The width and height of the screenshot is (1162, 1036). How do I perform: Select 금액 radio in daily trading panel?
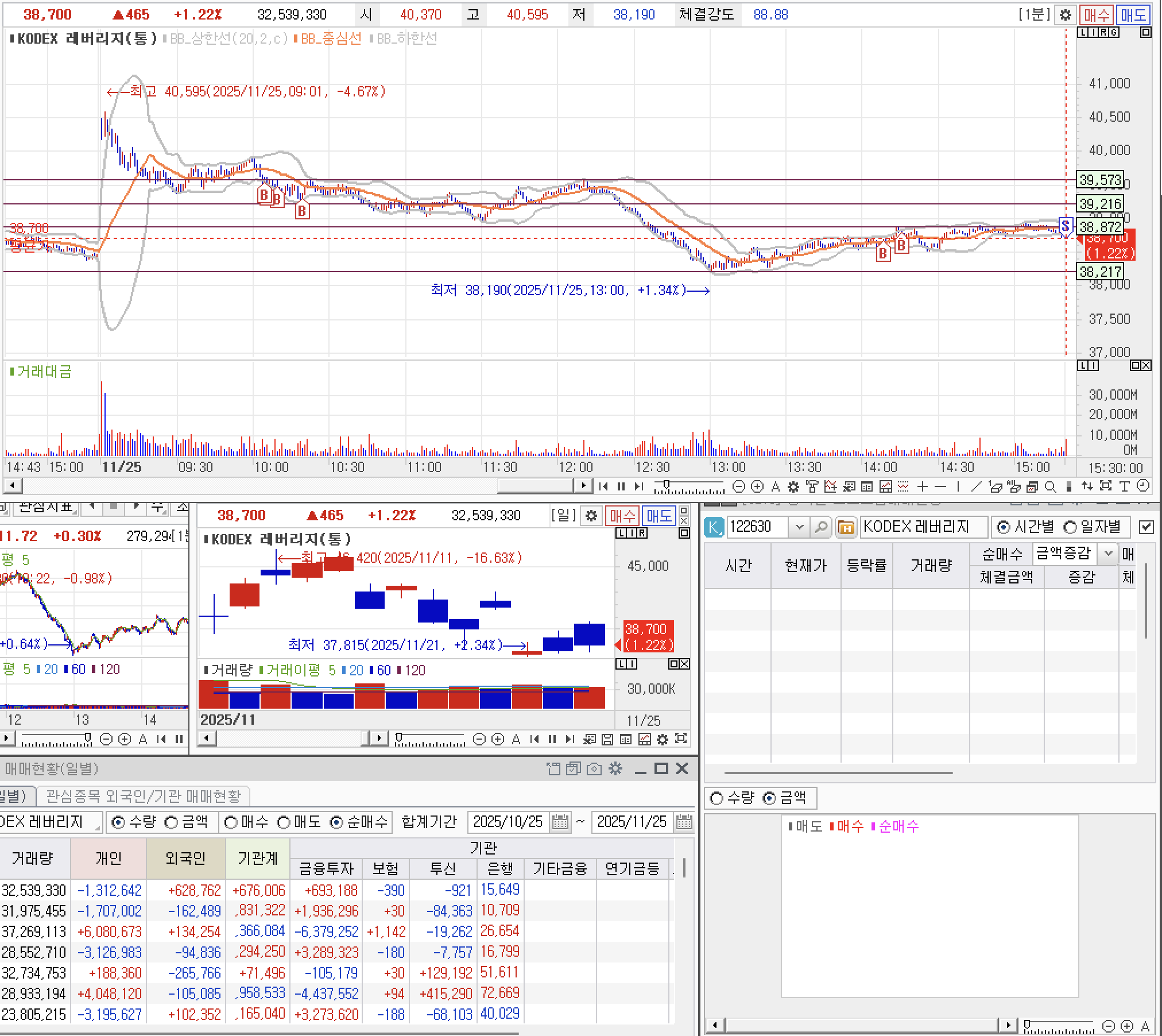(x=172, y=822)
